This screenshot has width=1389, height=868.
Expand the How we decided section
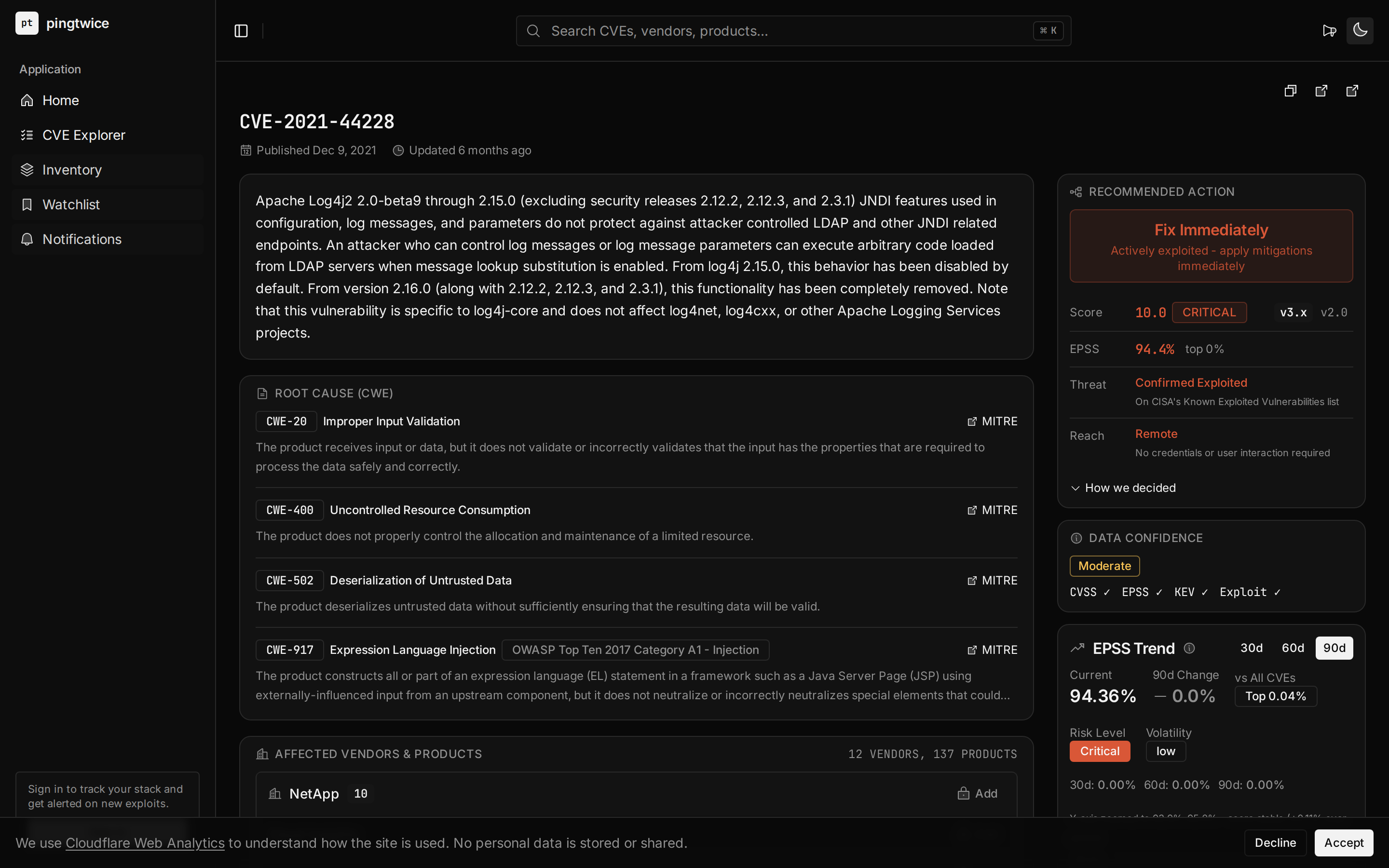click(x=1123, y=488)
